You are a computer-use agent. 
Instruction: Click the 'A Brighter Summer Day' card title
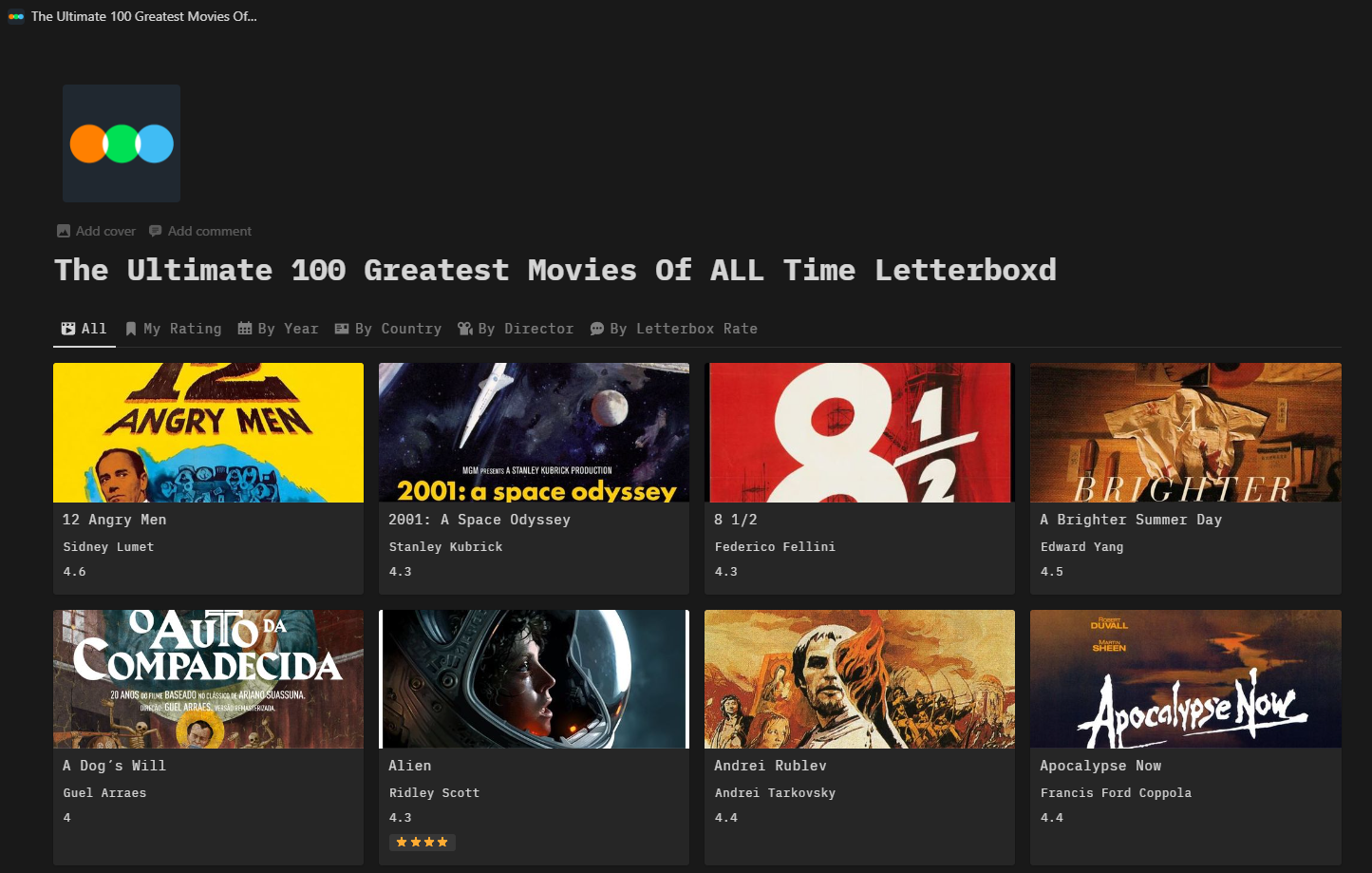(x=1131, y=520)
